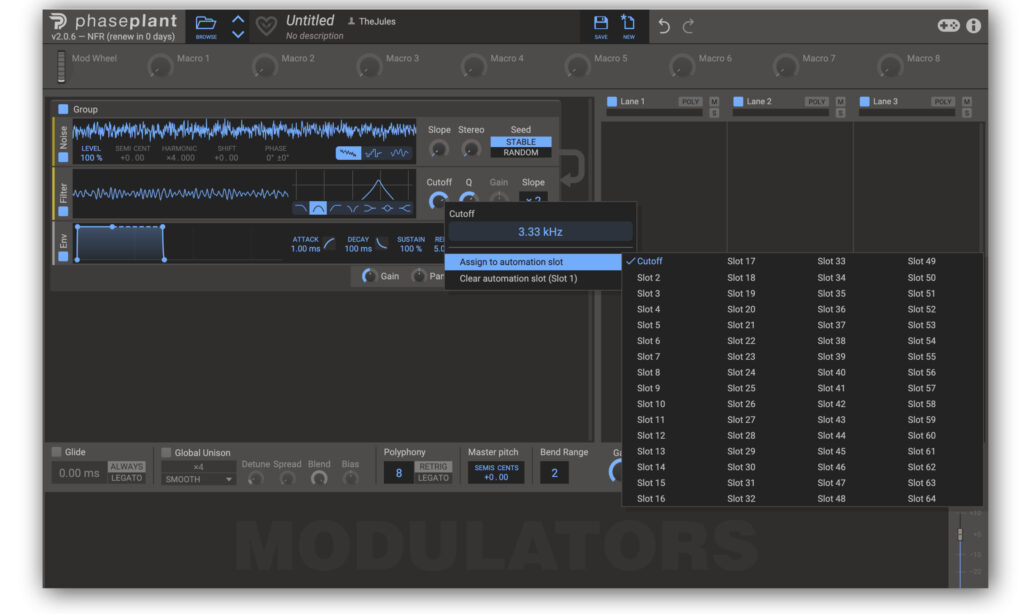This screenshot has height=614, width=1024.
Task: Click the preset author person icon
Action: click(351, 22)
